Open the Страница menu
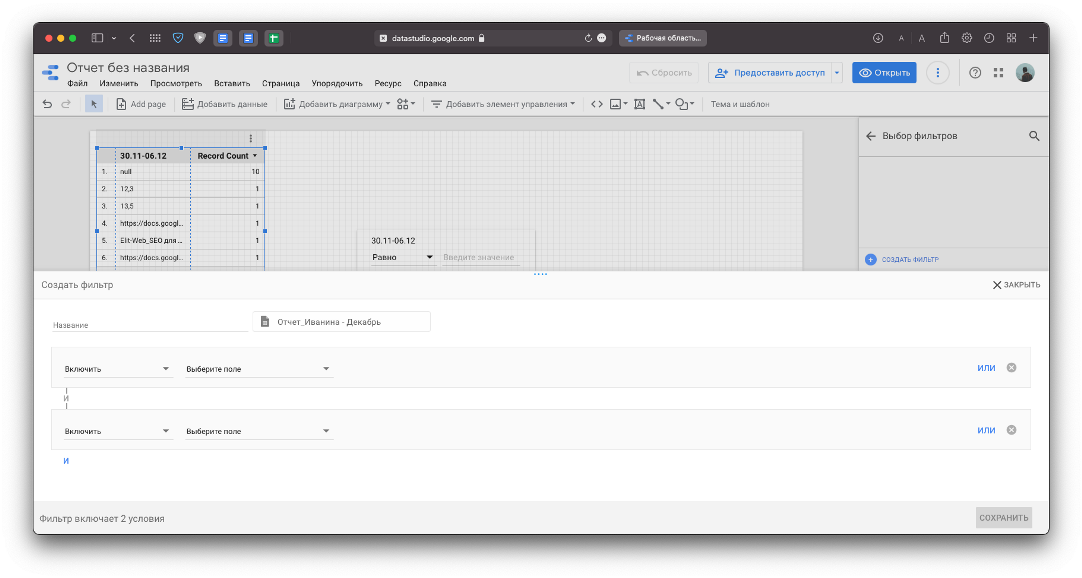This screenshot has width=1082, height=578. tap(281, 83)
